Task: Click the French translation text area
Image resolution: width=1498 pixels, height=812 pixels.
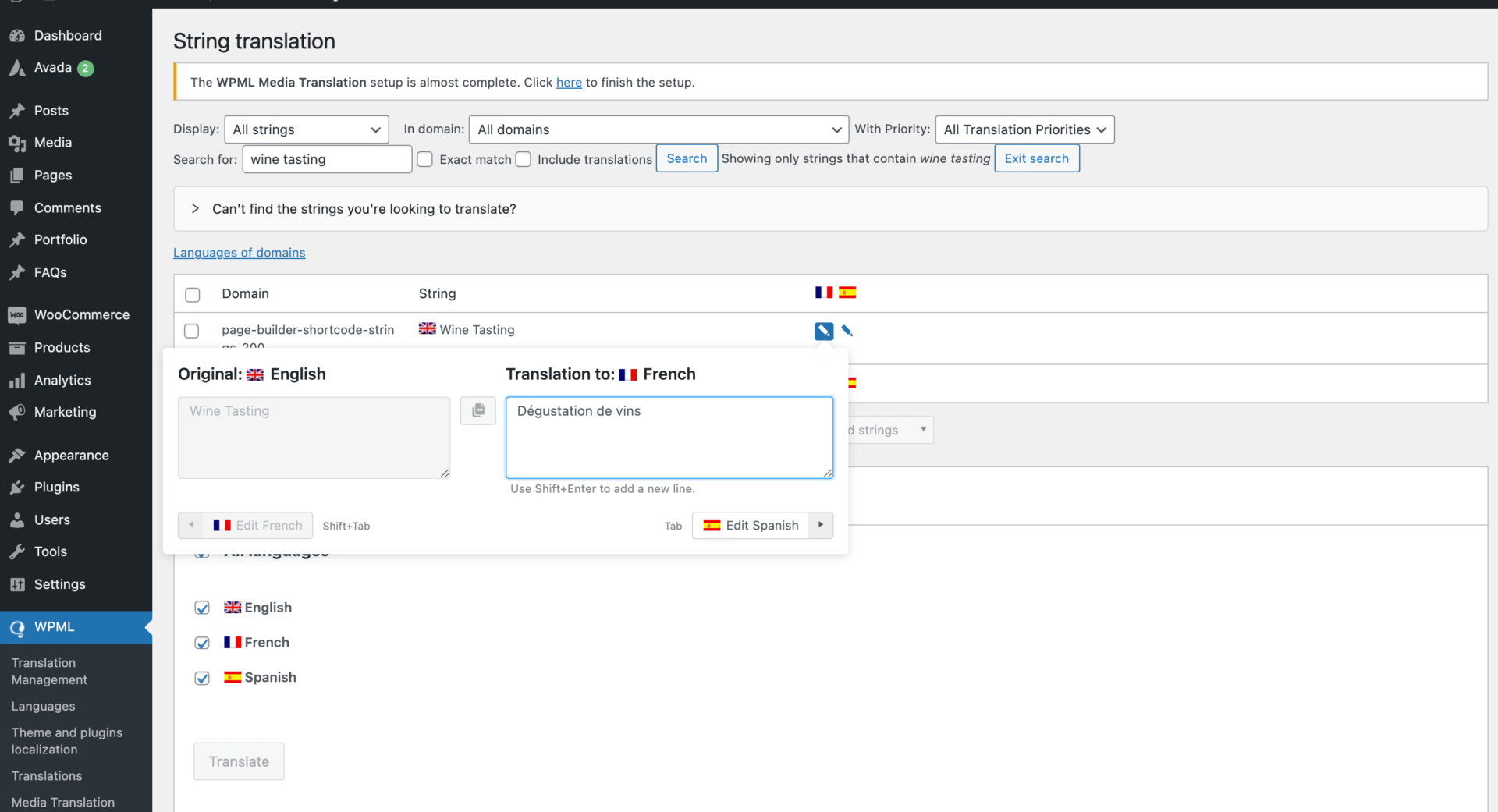Action: coord(669,438)
